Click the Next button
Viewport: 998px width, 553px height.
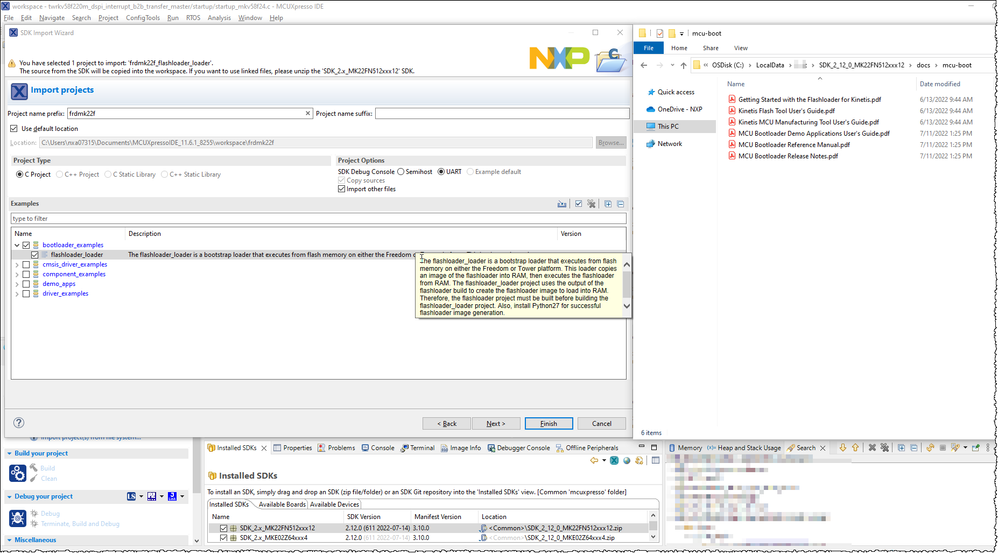click(495, 423)
